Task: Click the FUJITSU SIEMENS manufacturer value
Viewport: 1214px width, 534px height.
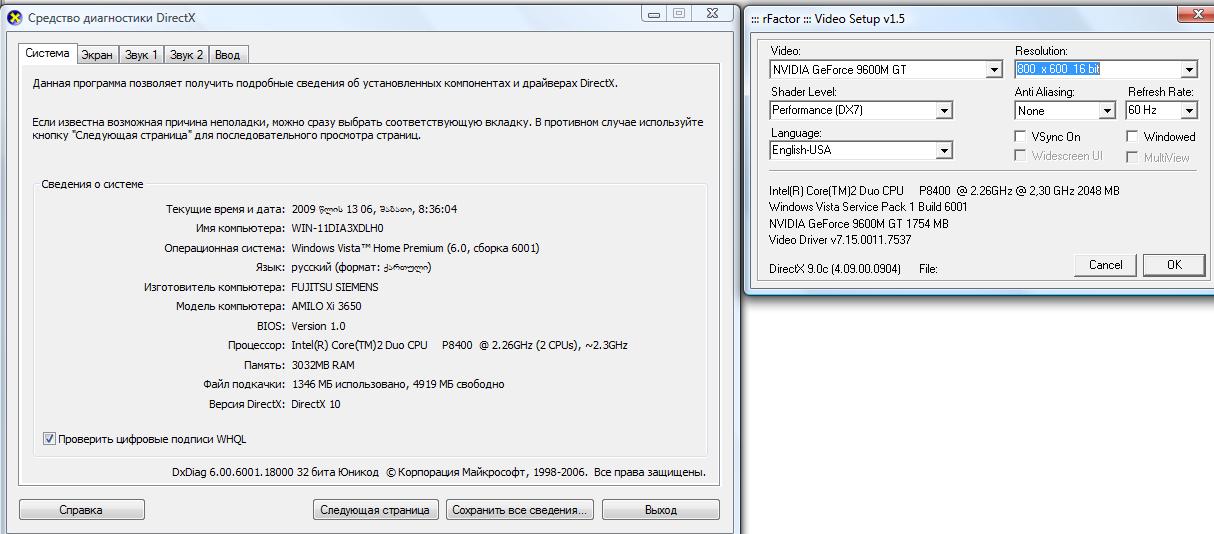Action: tap(335, 287)
